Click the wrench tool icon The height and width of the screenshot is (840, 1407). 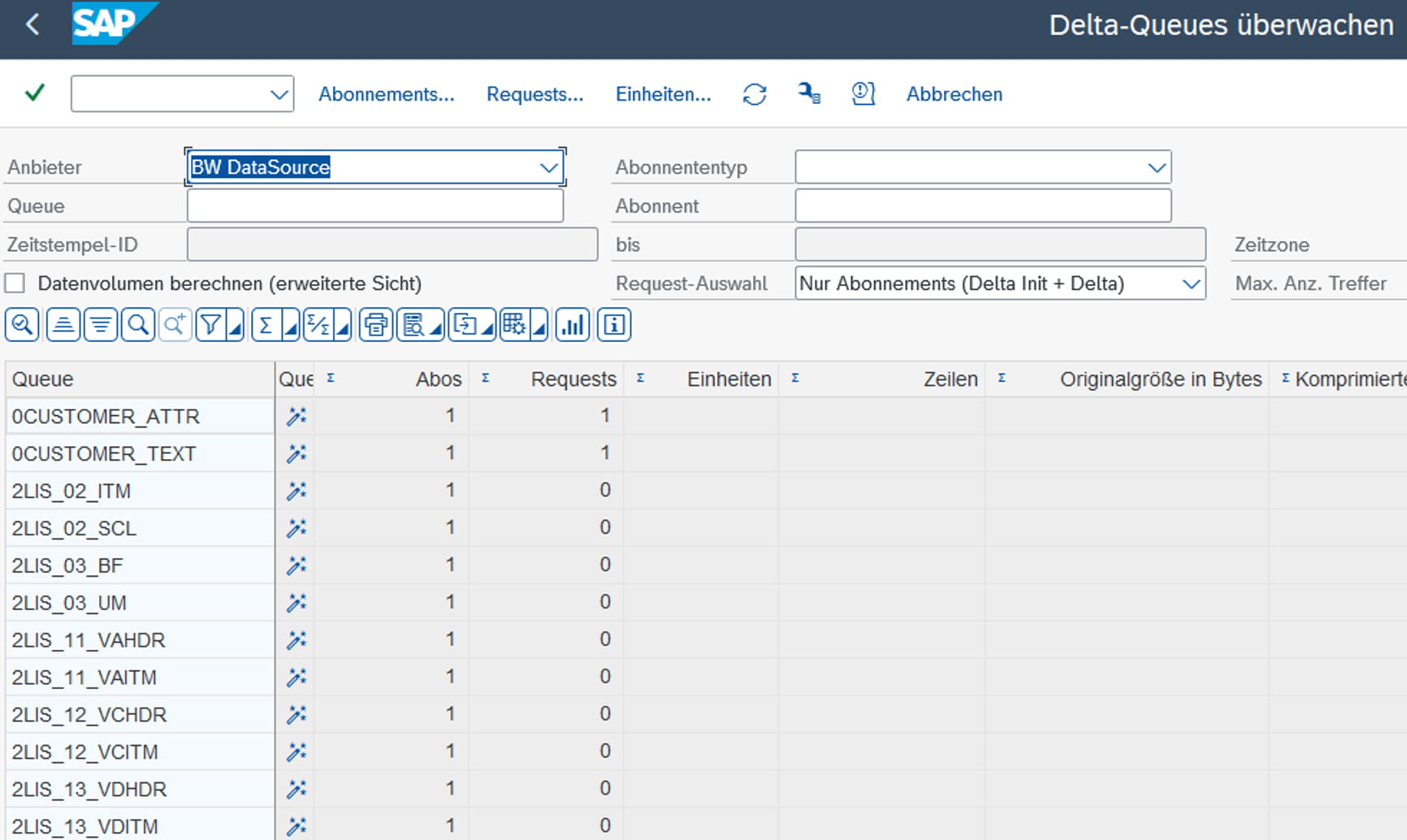click(809, 93)
